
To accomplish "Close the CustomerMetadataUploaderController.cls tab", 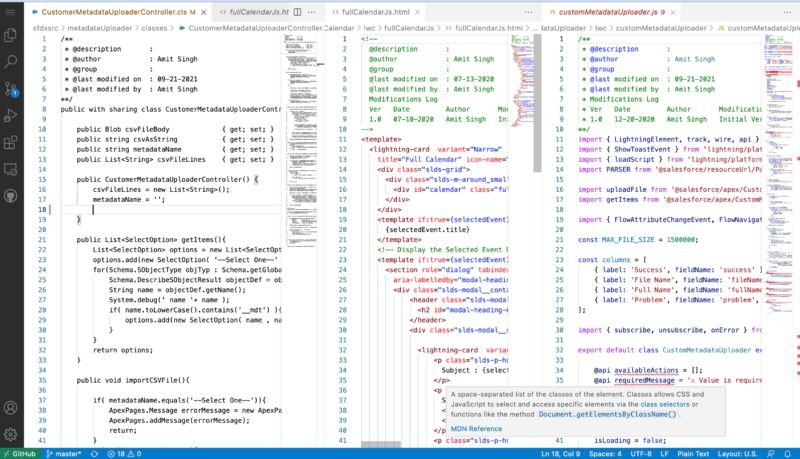I will pos(204,12).
